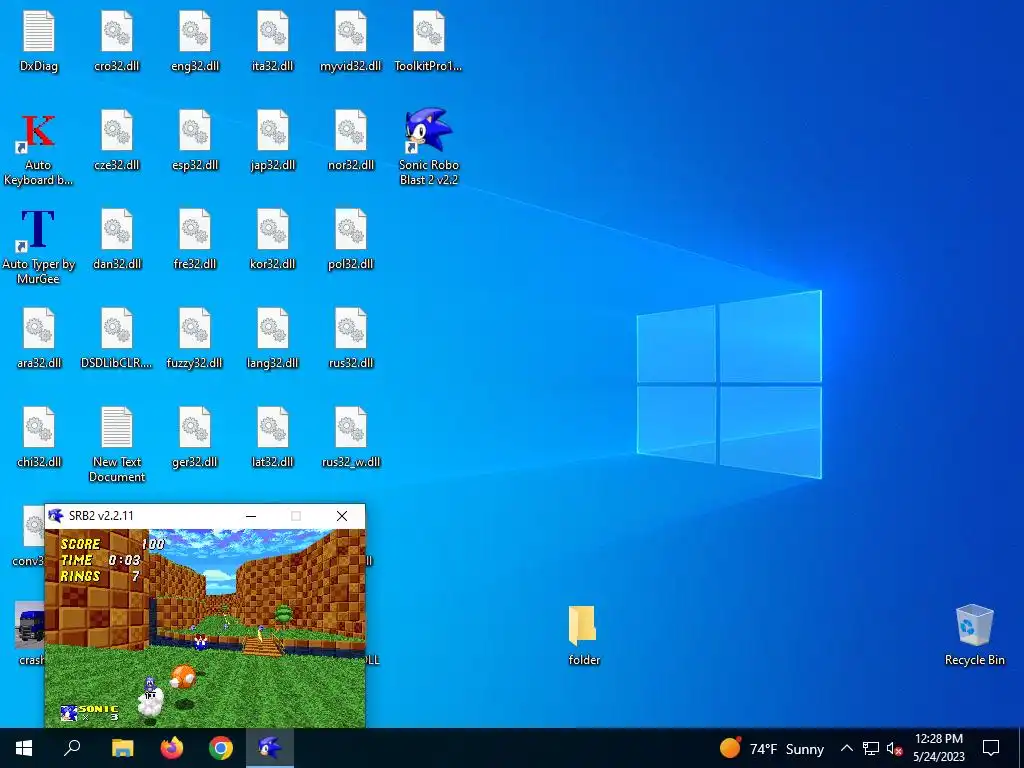The width and height of the screenshot is (1024, 768).
Task: Select dan32.dll desktop file
Action: point(117,239)
